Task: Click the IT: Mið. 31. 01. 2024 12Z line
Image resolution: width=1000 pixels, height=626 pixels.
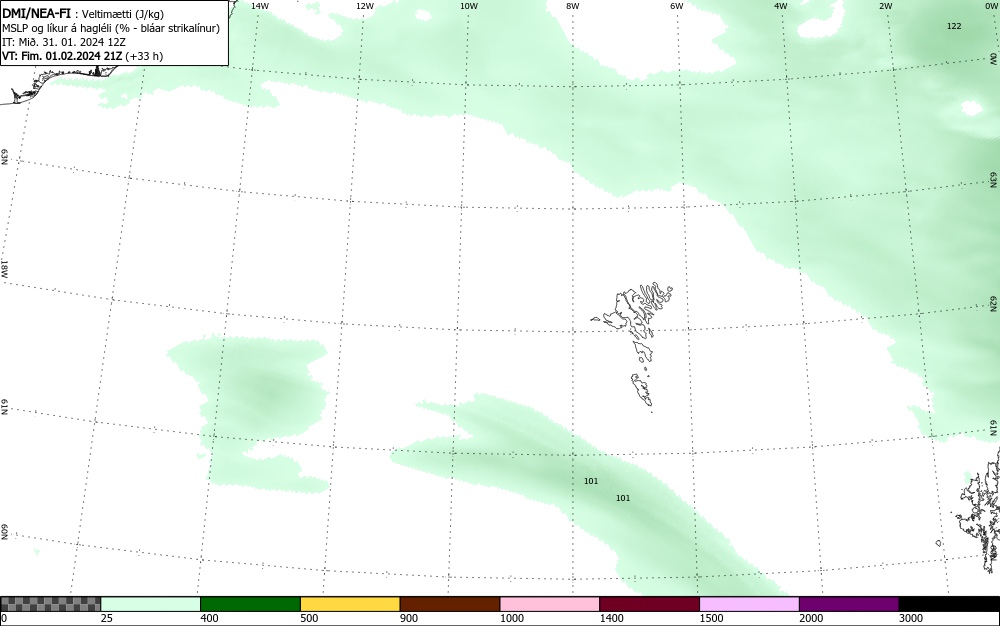Action: [x=63, y=42]
